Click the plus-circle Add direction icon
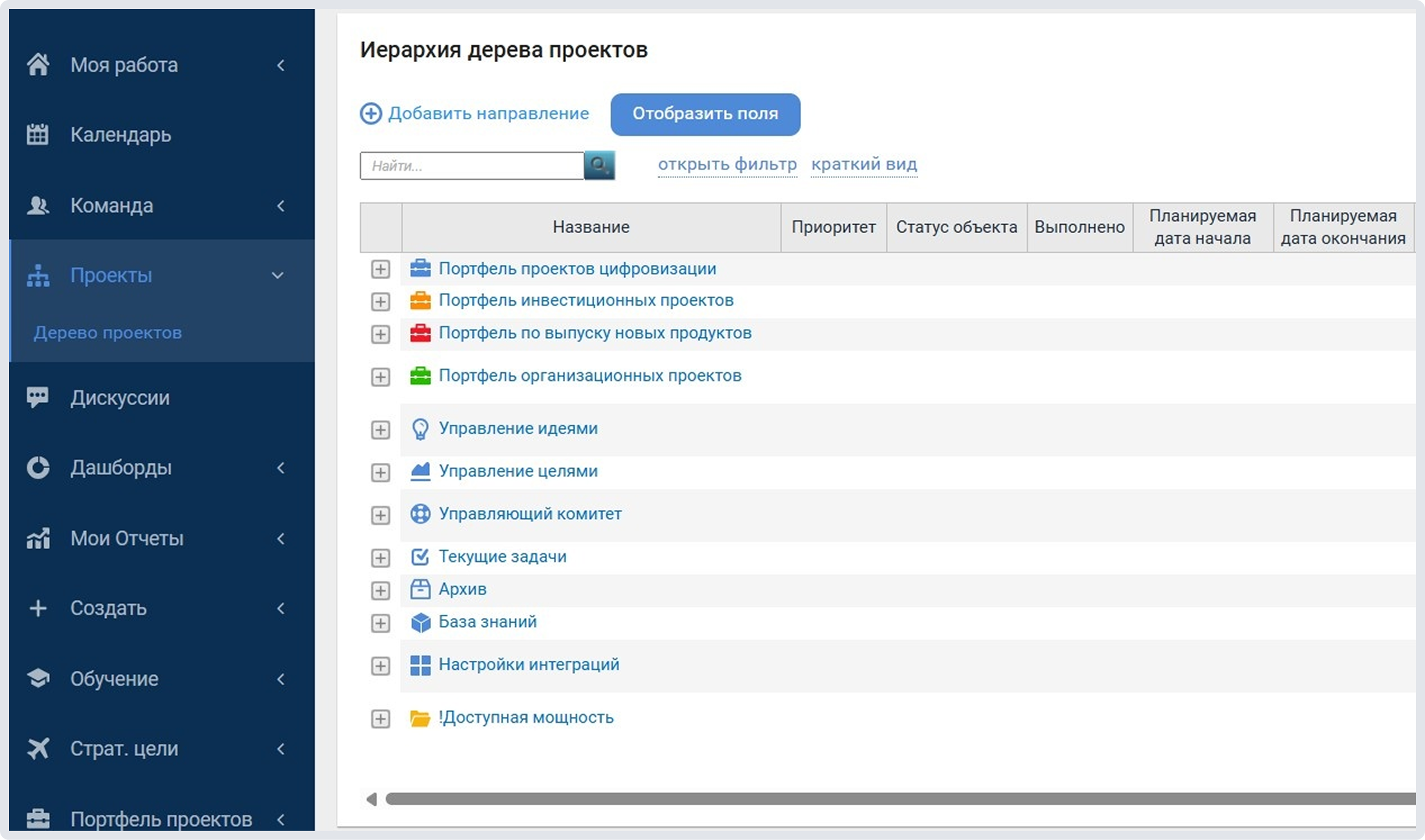The image size is (1425, 840). (x=371, y=114)
